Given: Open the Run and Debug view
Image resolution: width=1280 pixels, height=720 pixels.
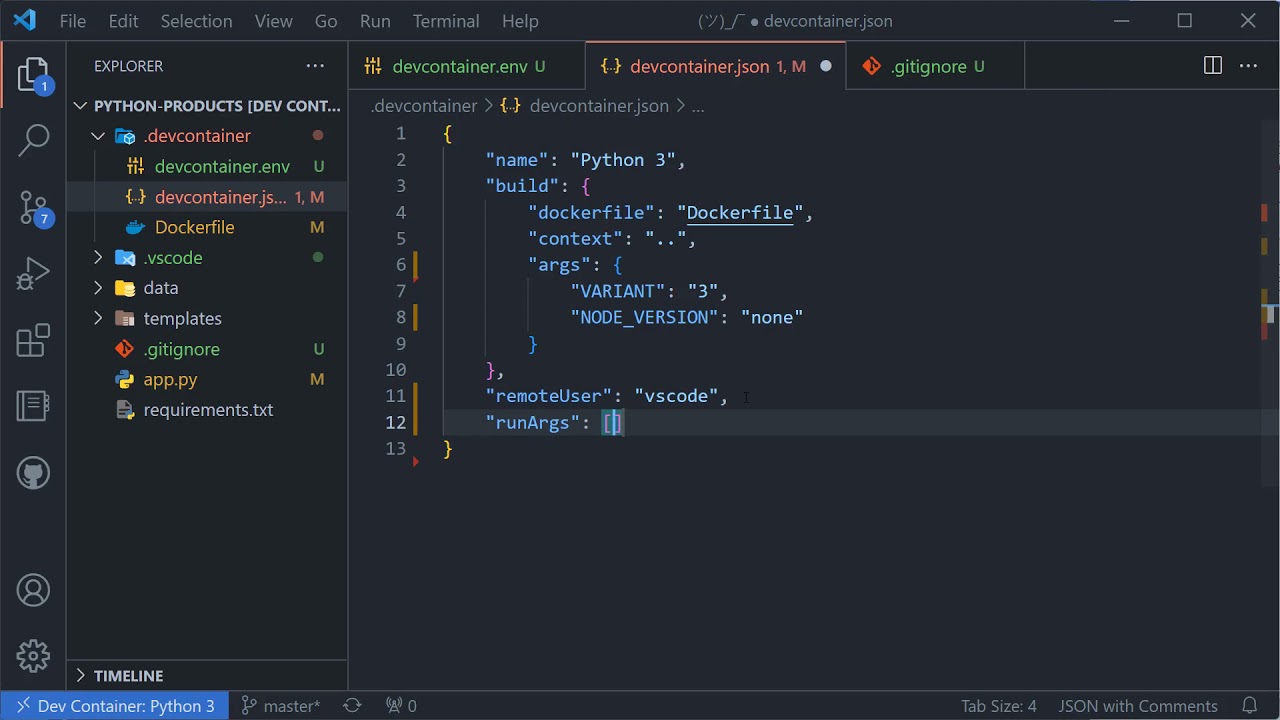Looking at the screenshot, I should coord(33,274).
